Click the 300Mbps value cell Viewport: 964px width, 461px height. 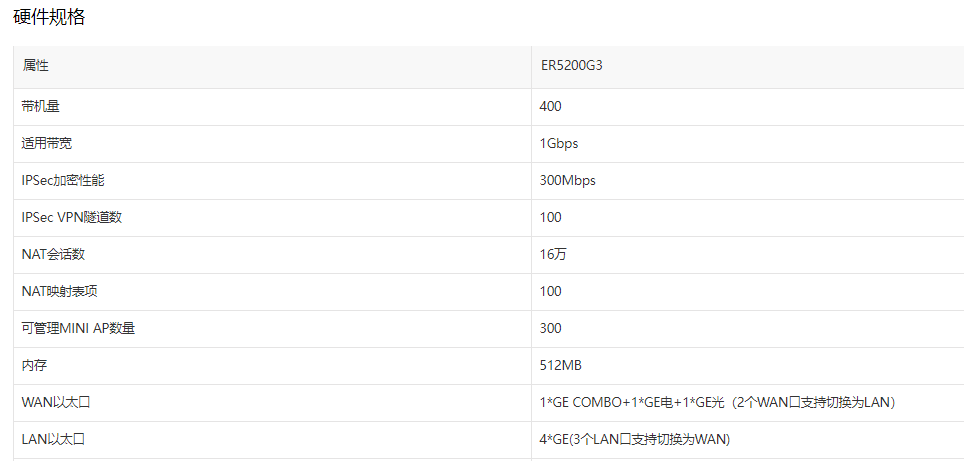(567, 180)
